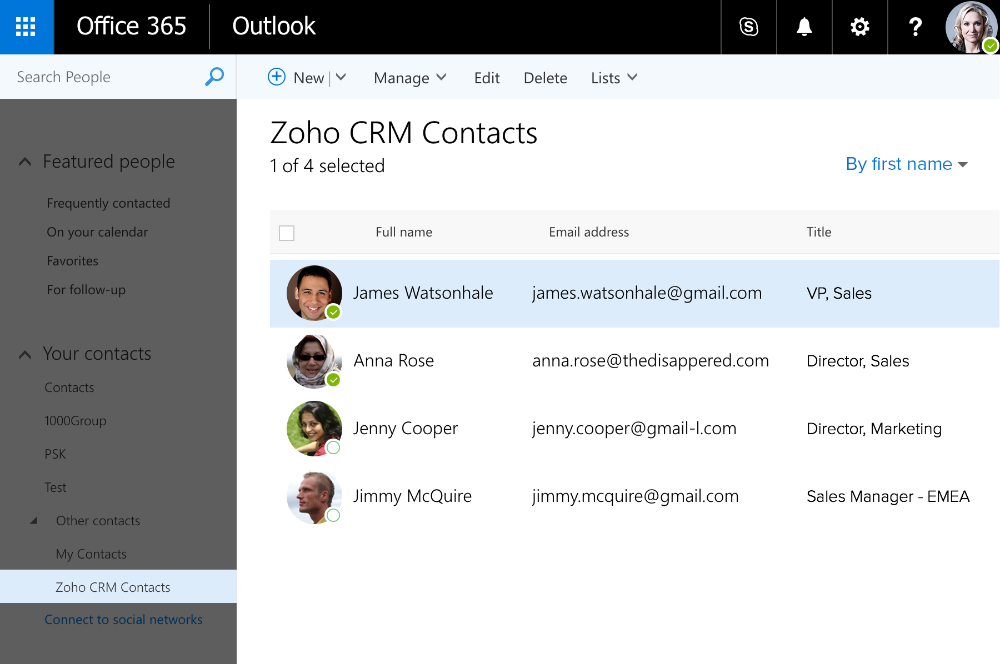Viewport: 1000px width, 664px height.
Task: Click James Watsonhale's profile photo
Action: 314,293
